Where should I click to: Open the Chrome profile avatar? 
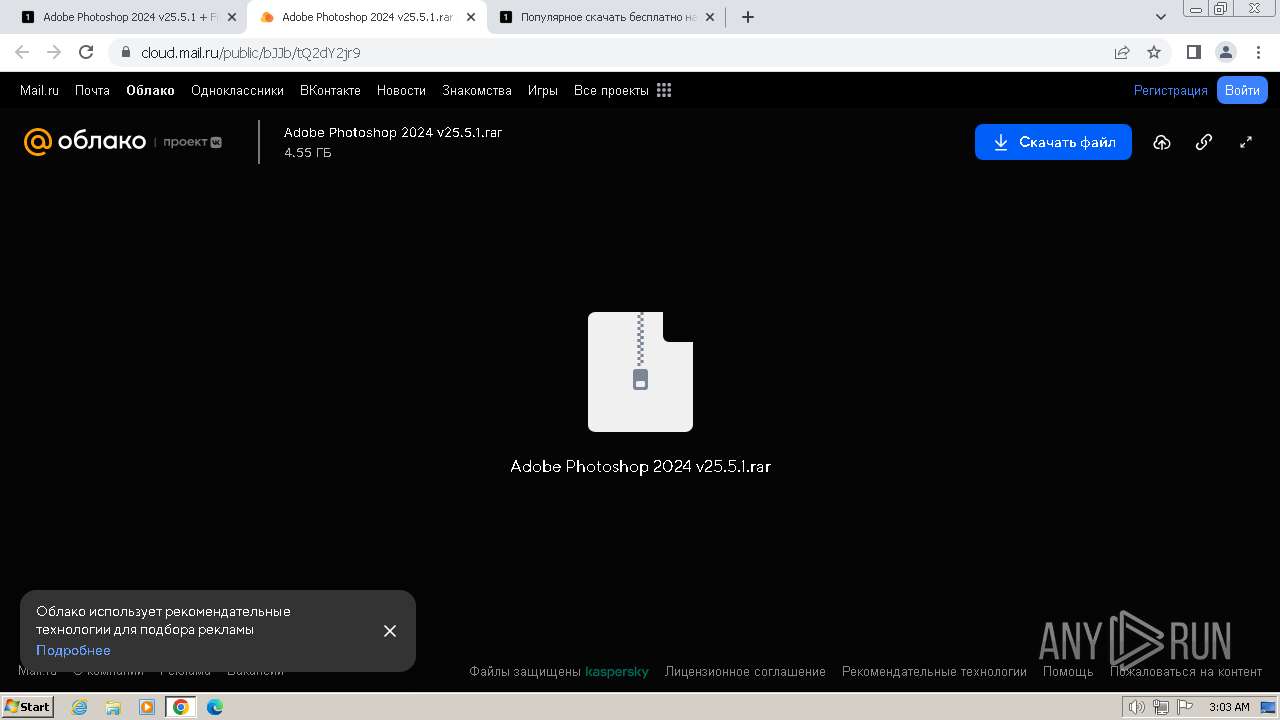pyautogui.click(x=1226, y=52)
